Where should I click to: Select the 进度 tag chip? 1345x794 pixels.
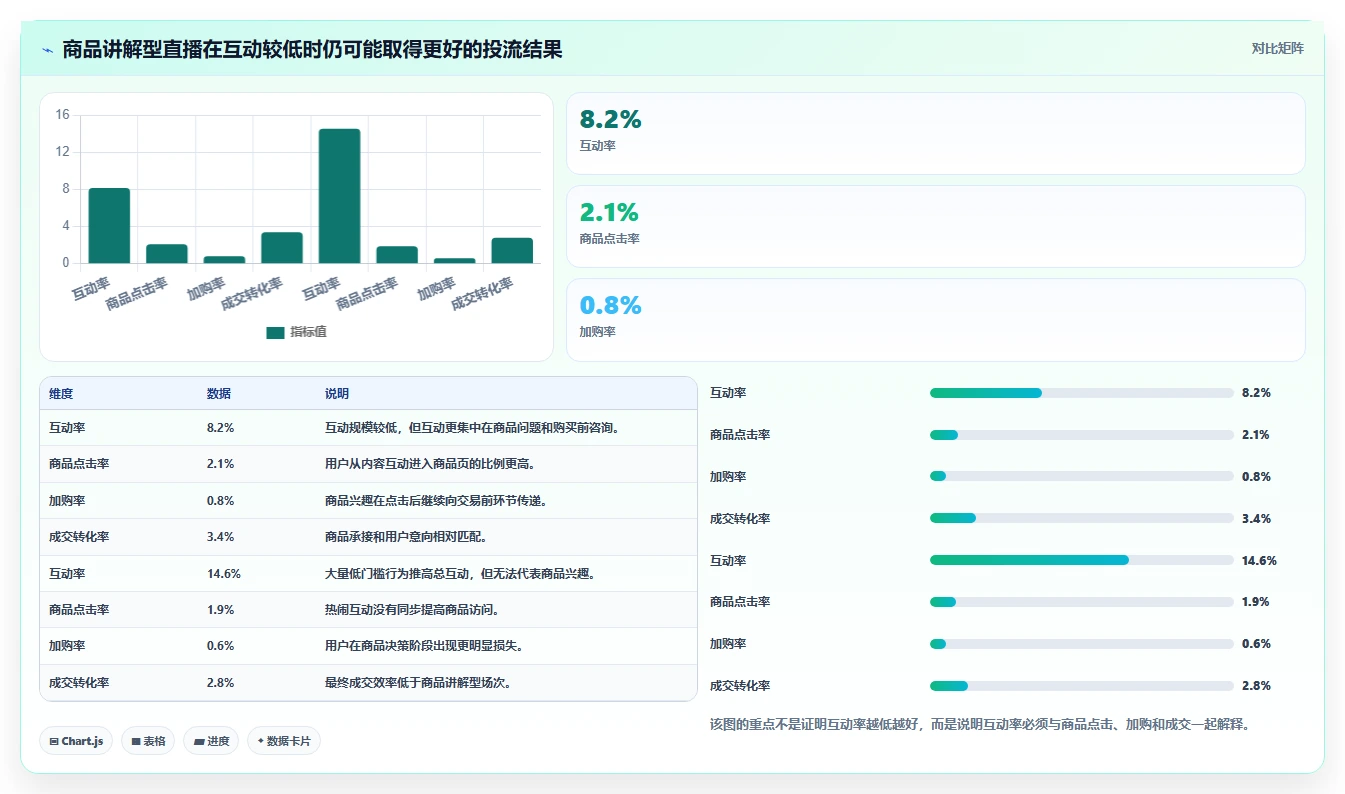(211, 741)
